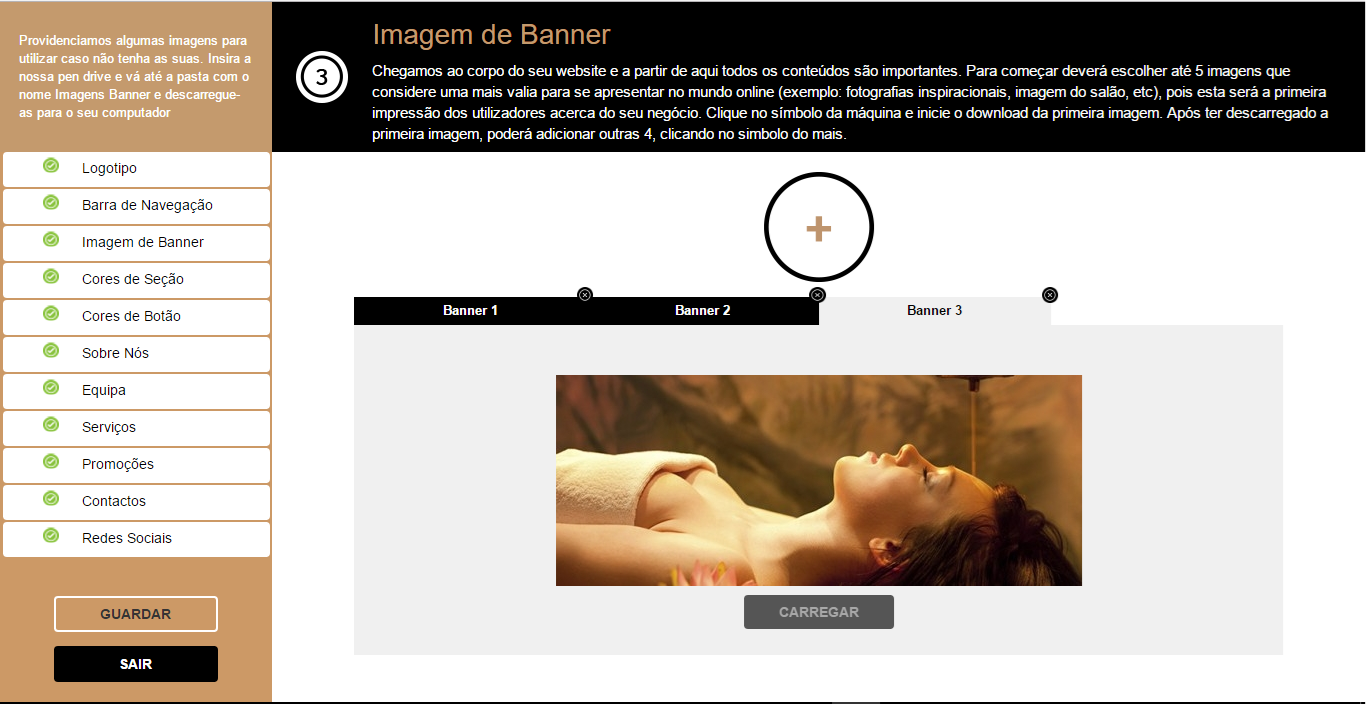This screenshot has height=705, width=1366.
Task: Click the text starting 'Providenciamos algumas imagens'
Action: pyautogui.click(x=135, y=77)
